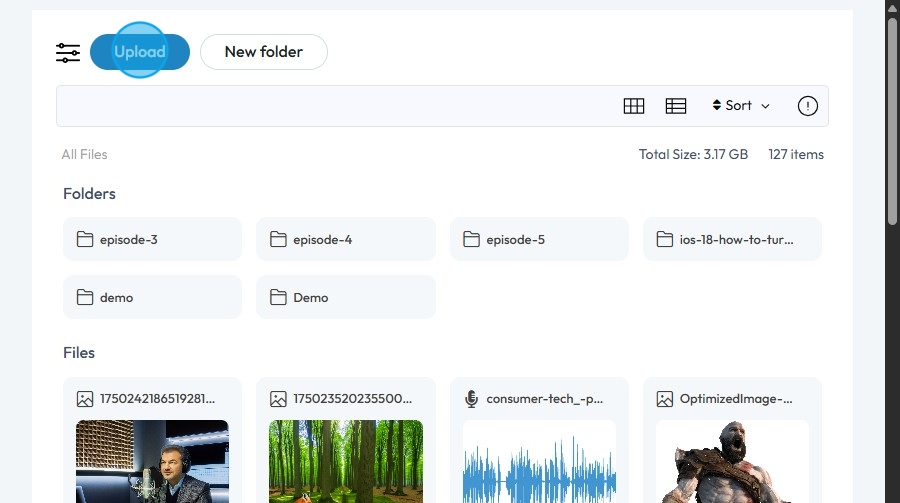
Task: Click image icon of OptimizedImage file
Action: tap(665, 399)
